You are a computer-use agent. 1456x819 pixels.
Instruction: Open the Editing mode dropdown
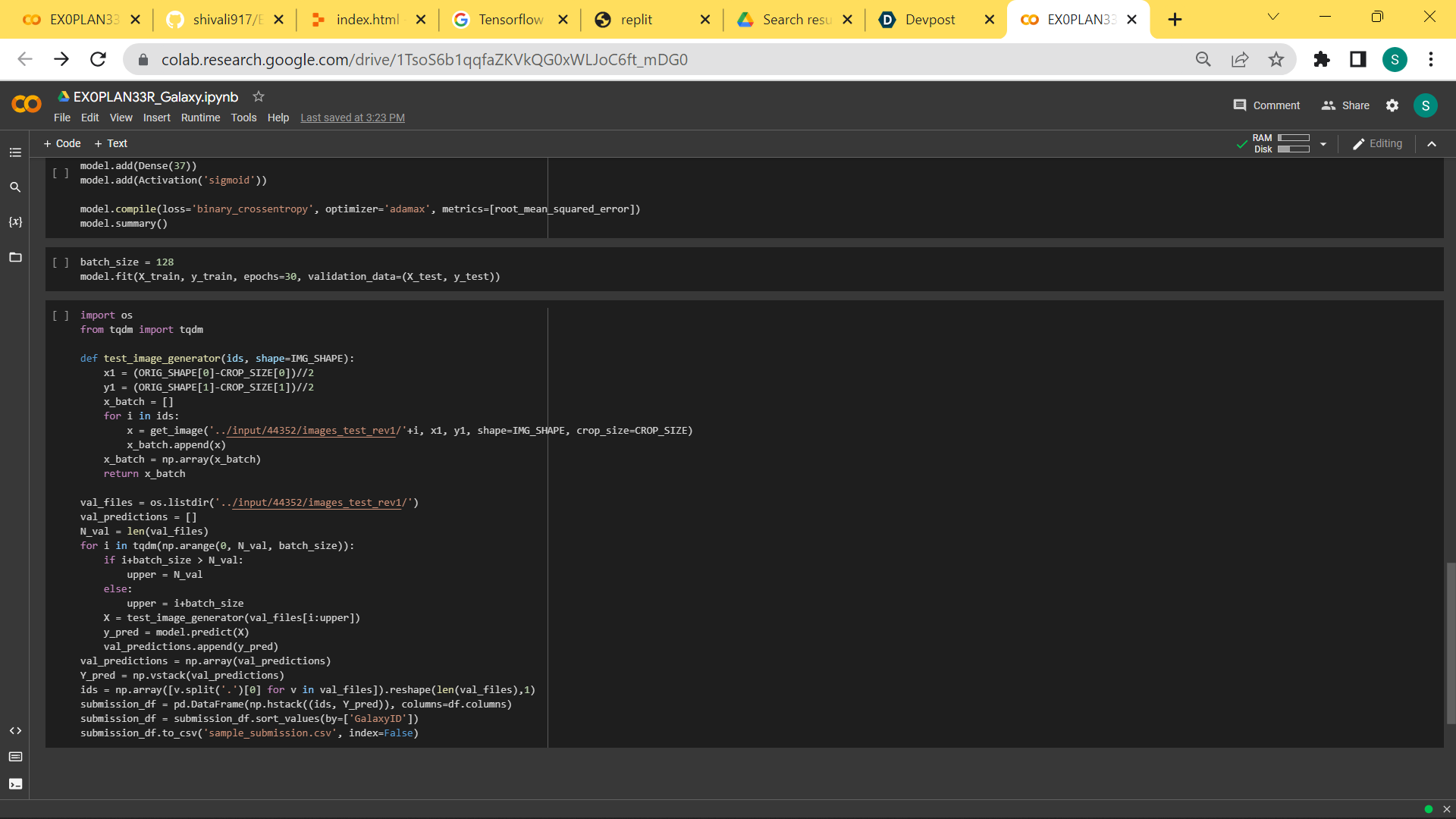pos(1377,144)
